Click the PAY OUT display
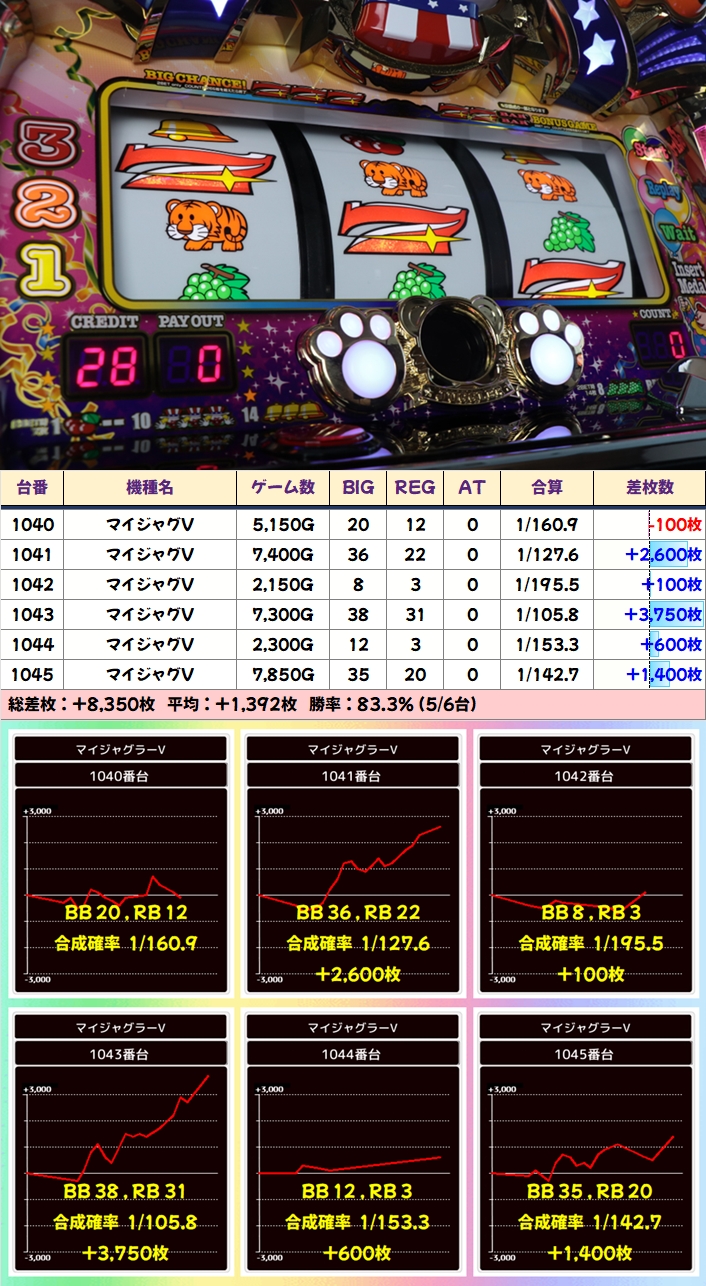This screenshot has height=1286, width=706. pyautogui.click(x=194, y=367)
